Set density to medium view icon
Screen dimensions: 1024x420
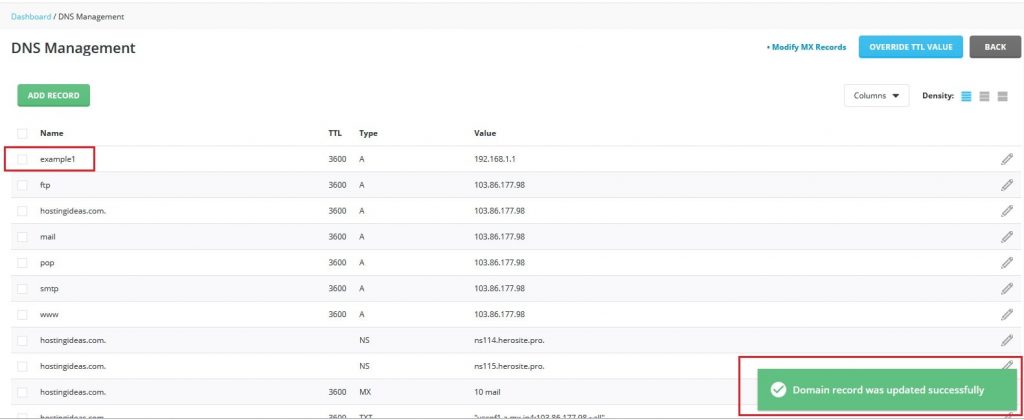point(984,96)
